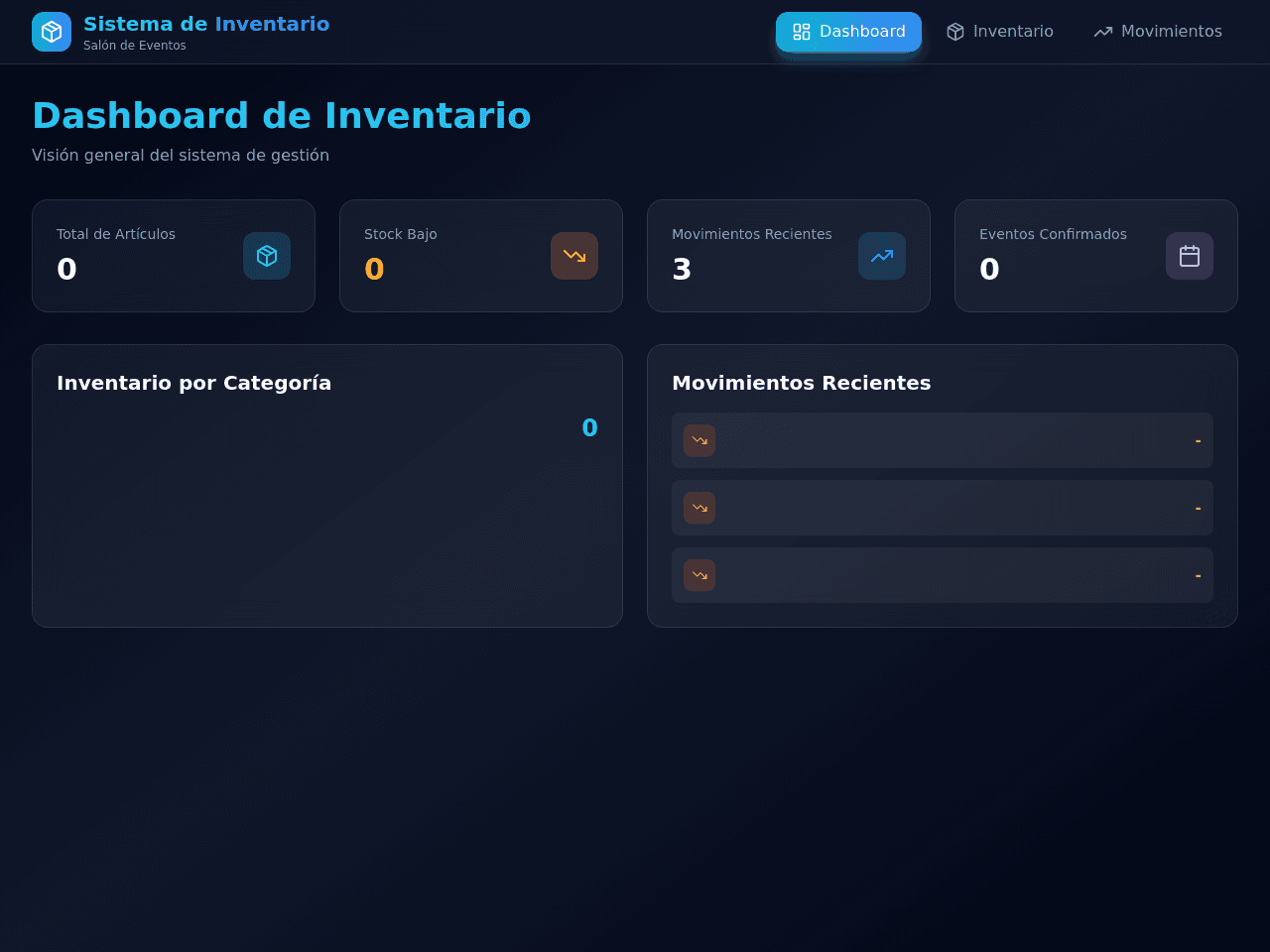
Task: Open the Dashboard tab
Action: click(x=848, y=32)
